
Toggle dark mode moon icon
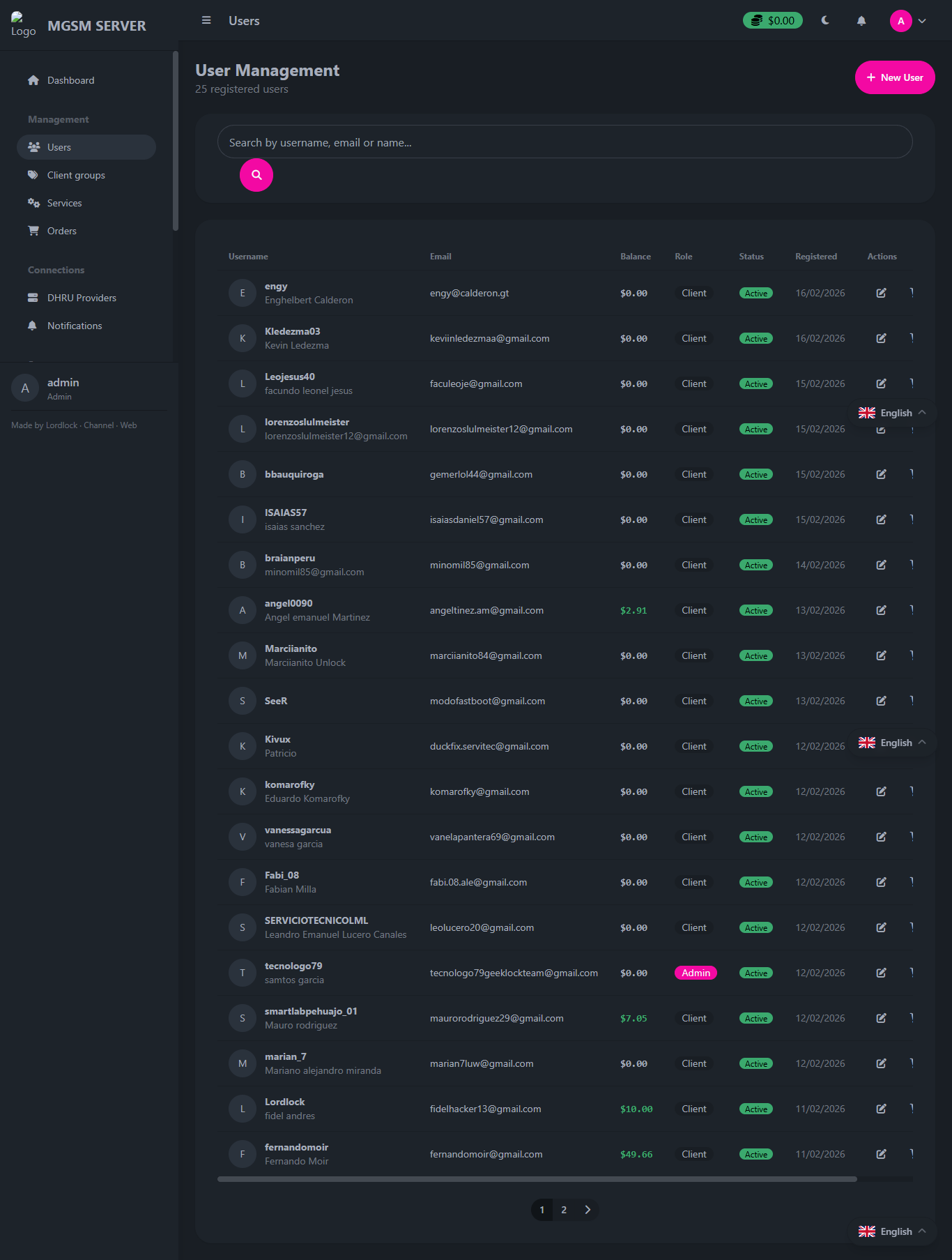[x=825, y=21]
